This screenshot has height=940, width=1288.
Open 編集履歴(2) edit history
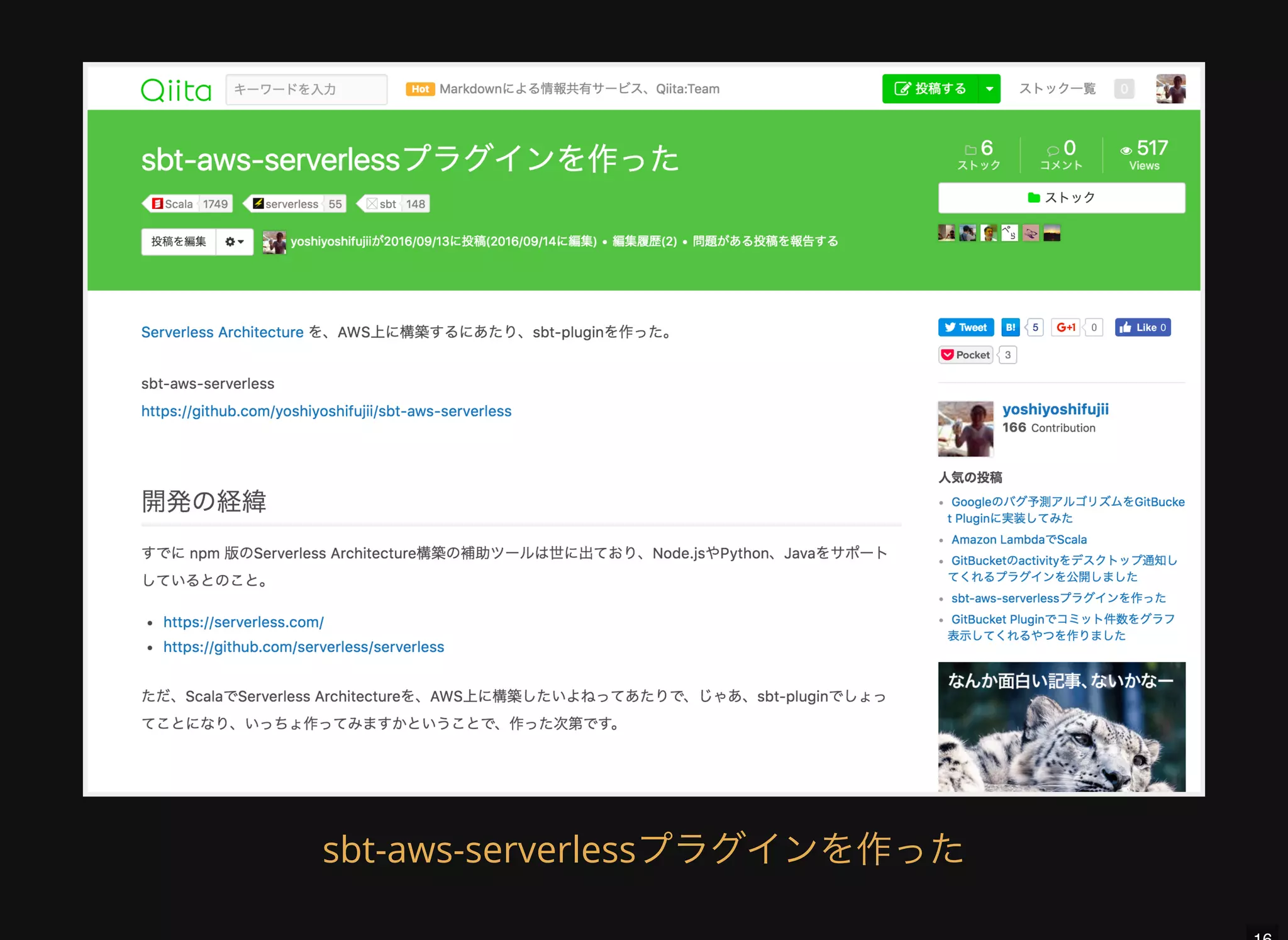[x=645, y=241]
